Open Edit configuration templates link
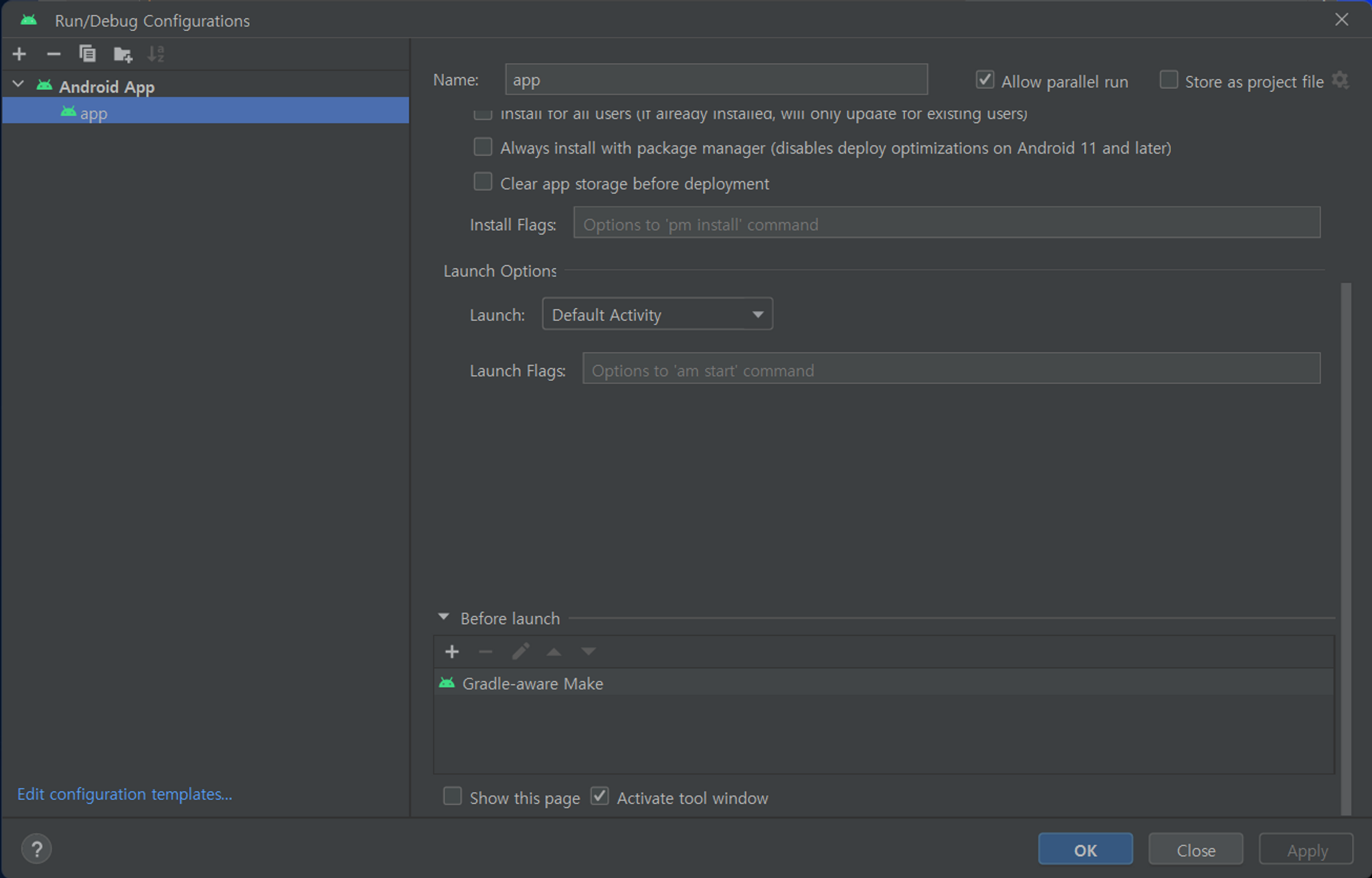 (x=125, y=794)
